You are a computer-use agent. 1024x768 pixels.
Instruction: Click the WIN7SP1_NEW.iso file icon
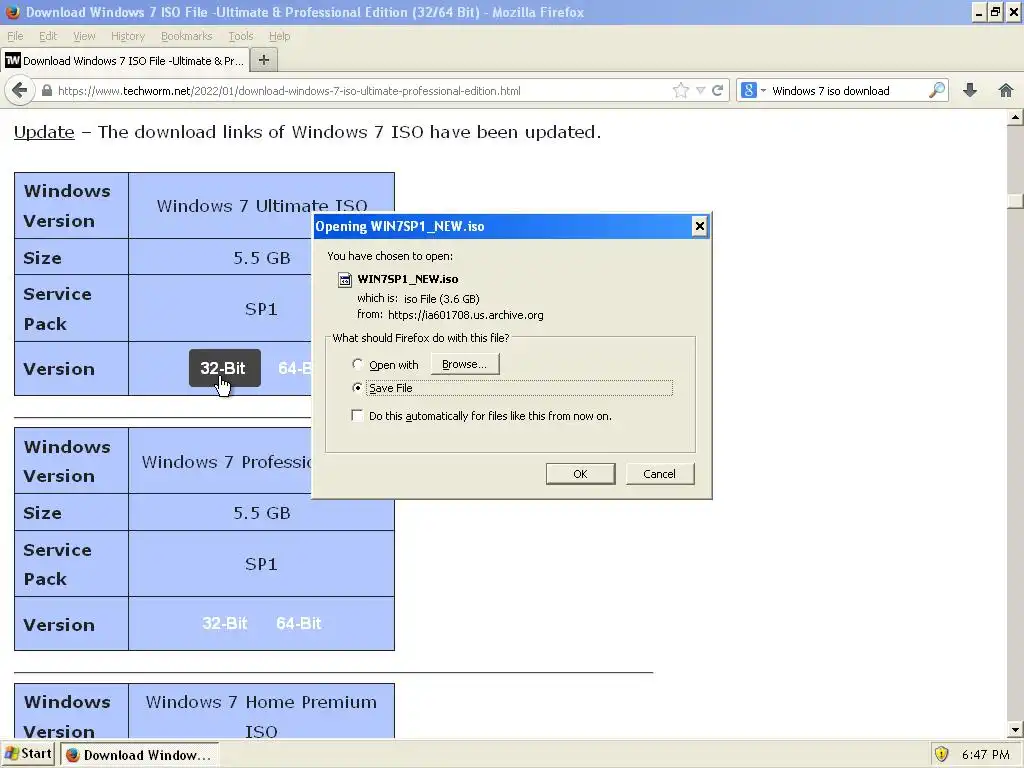345,280
